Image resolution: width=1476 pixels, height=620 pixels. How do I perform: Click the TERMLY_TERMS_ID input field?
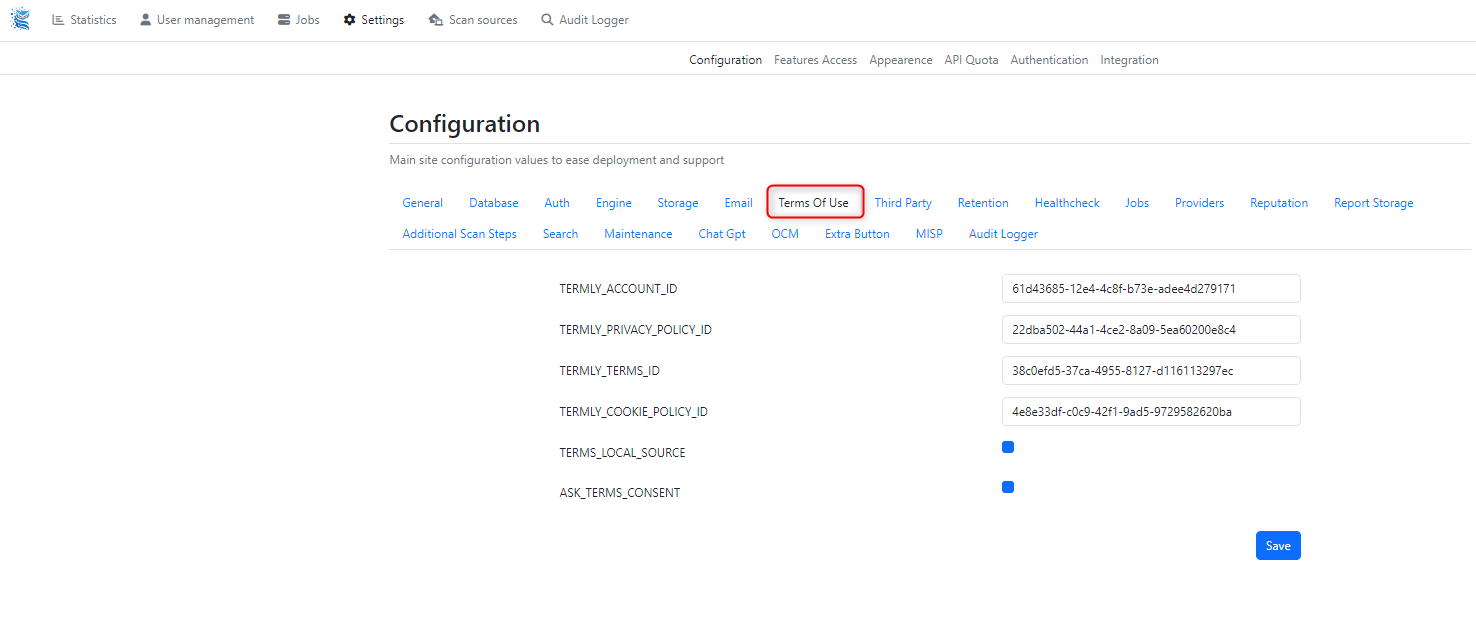click(x=1151, y=371)
